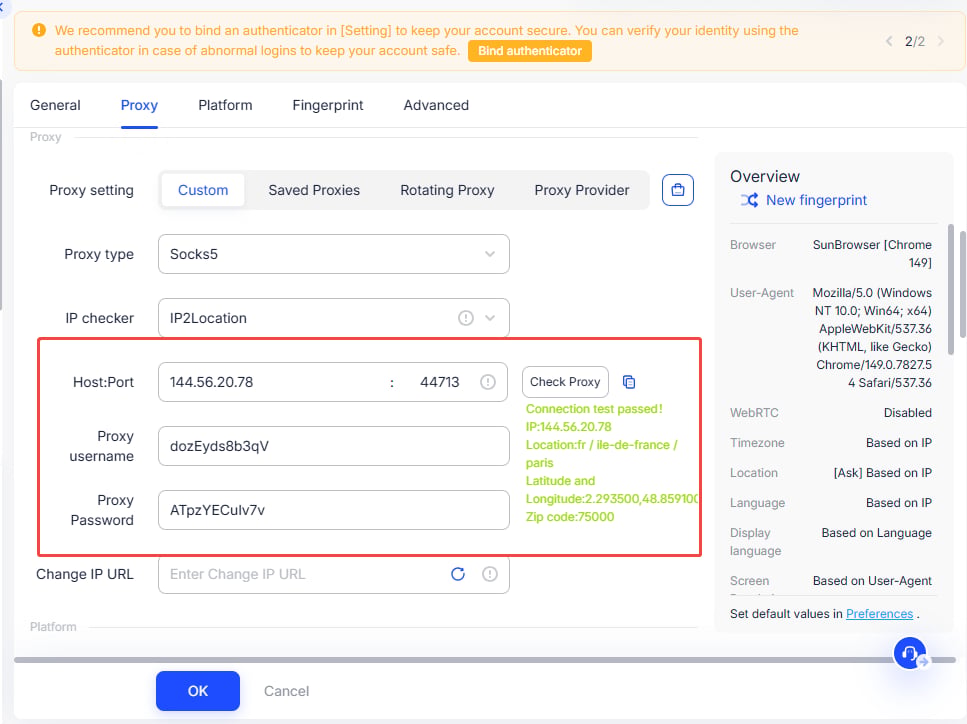
Task: Choose the Proxy Provider setting
Action: 582,190
